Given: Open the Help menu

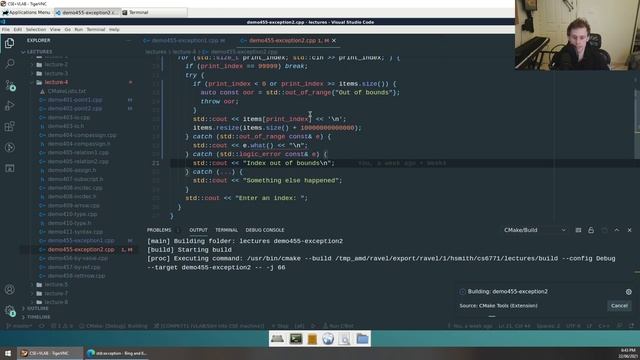Looking at the screenshot, I should tap(114, 29).
